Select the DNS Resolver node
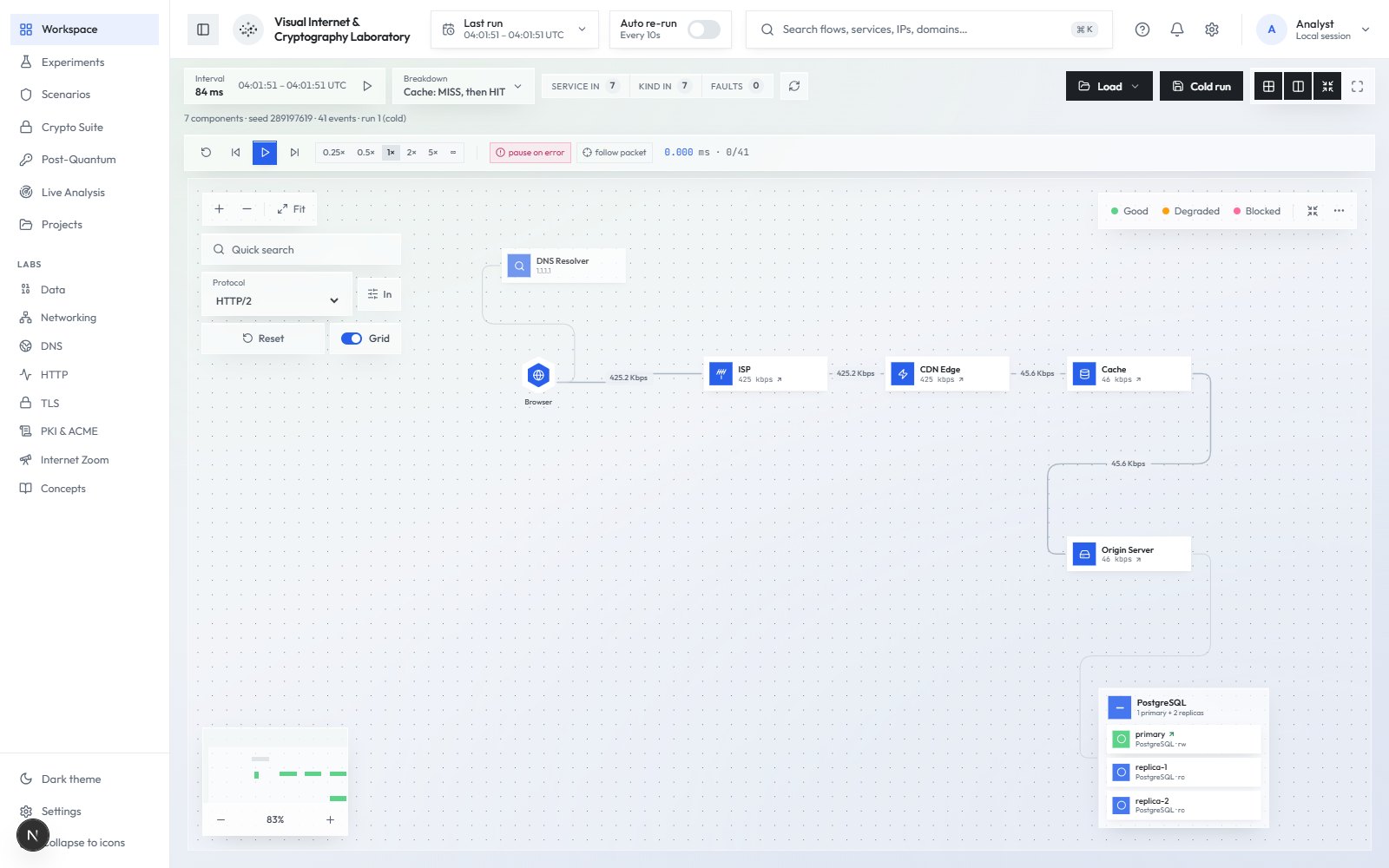The image size is (1389, 868). [564, 266]
